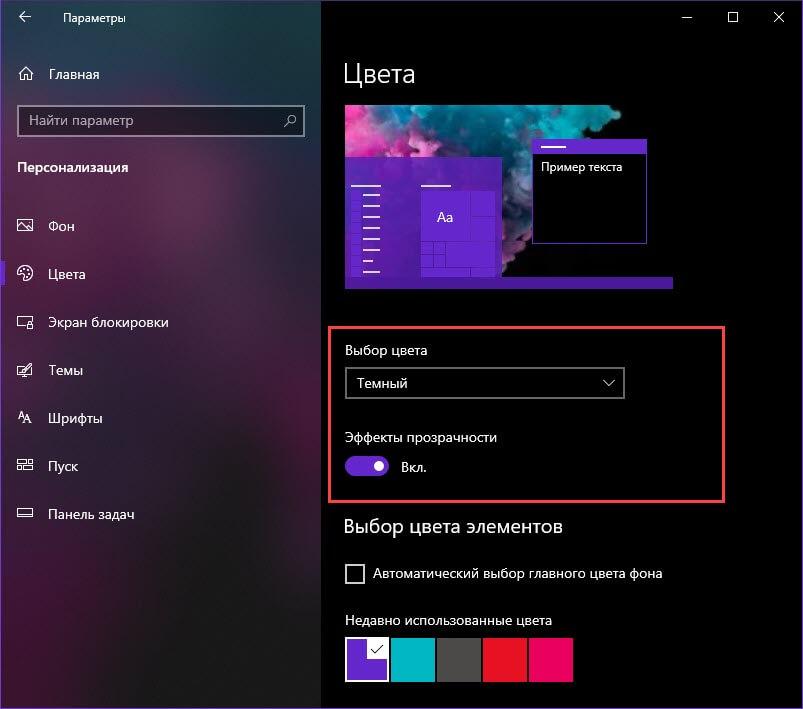Open the Темы section
Viewport: 803px width, 709px height.
(x=160, y=370)
